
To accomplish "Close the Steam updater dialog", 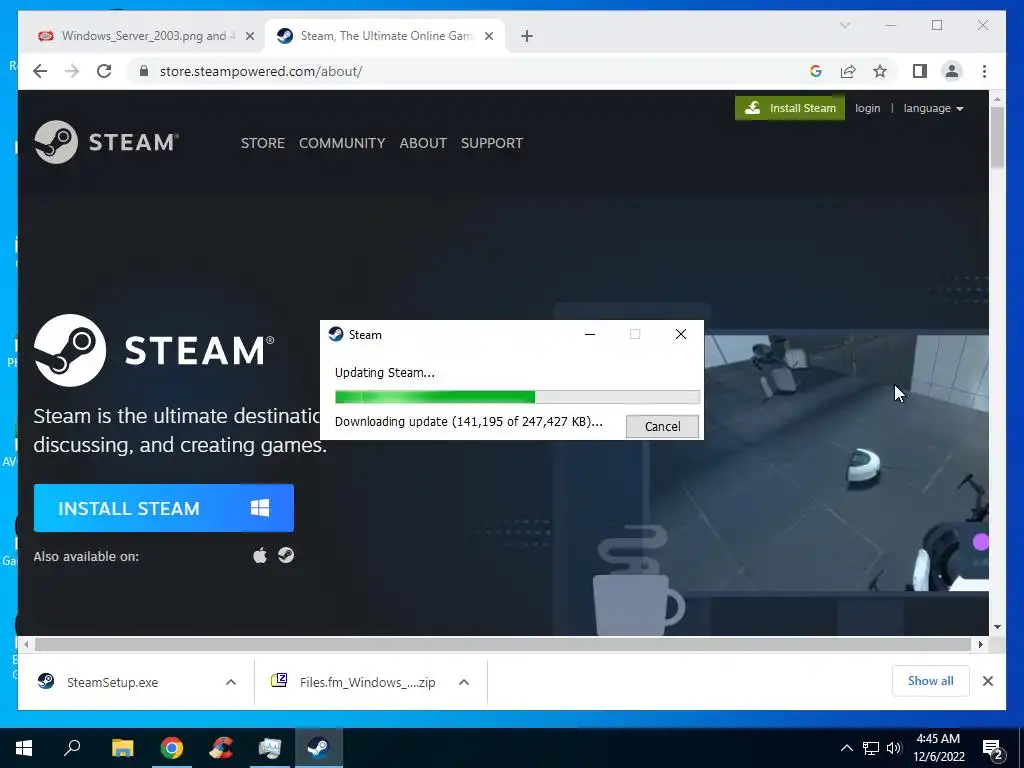I will pyautogui.click(x=680, y=334).
